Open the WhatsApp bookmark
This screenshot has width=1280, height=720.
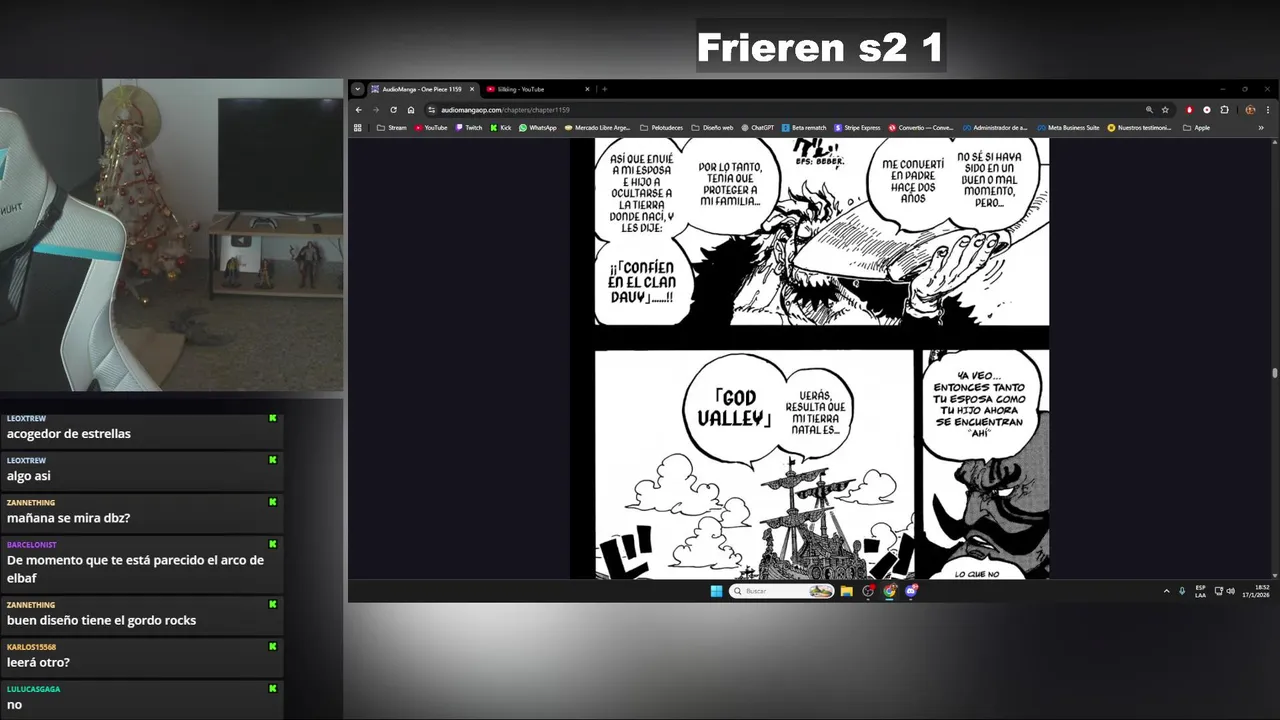click(538, 128)
